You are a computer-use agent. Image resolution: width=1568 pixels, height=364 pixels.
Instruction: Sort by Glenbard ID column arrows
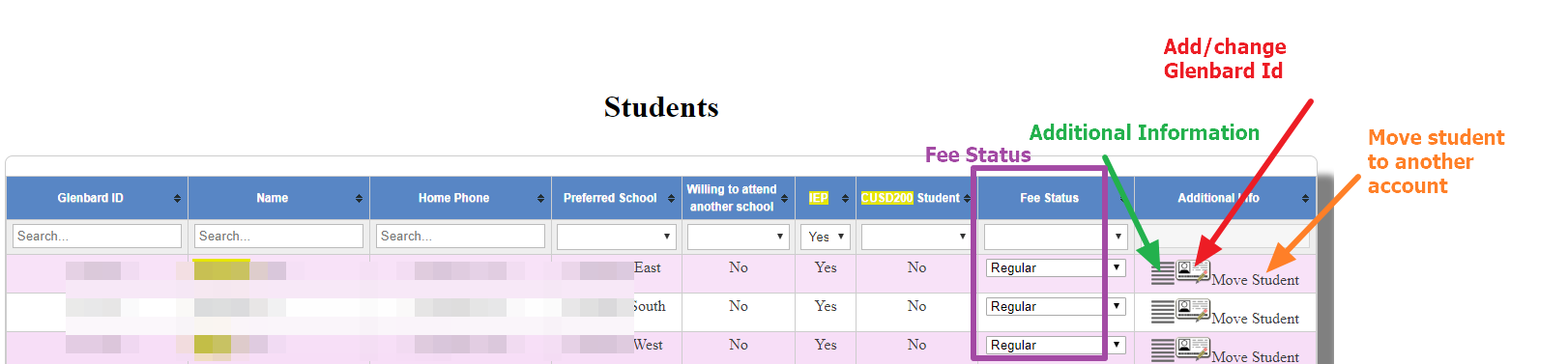[x=177, y=198]
